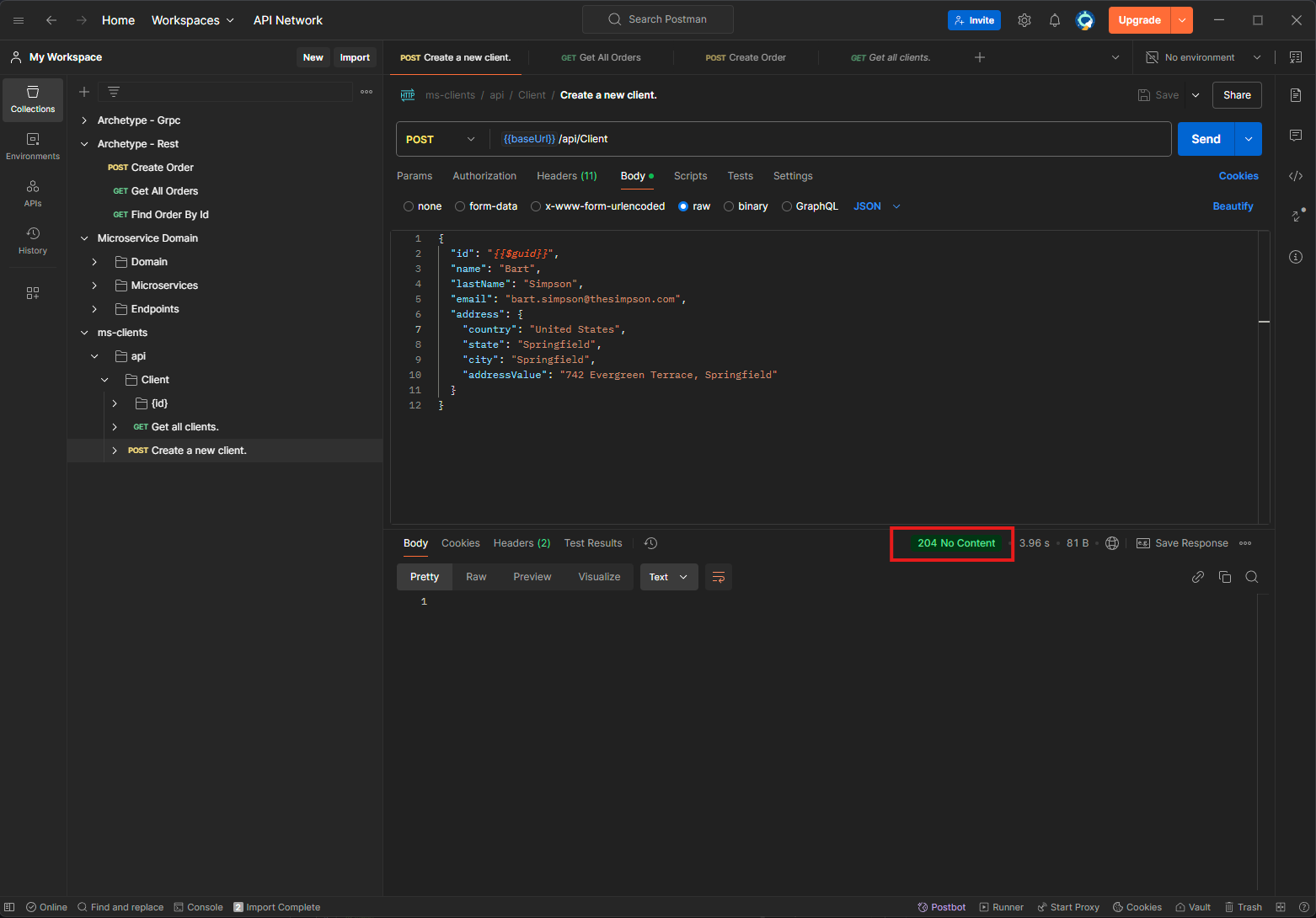This screenshot has width=1316, height=918.
Task: Open Postbot in the status bar
Action: (942, 907)
